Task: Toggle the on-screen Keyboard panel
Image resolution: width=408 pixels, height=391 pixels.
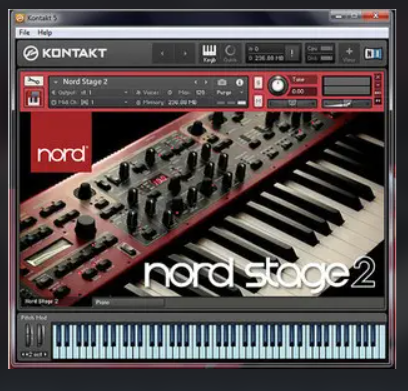Action: click(x=209, y=54)
